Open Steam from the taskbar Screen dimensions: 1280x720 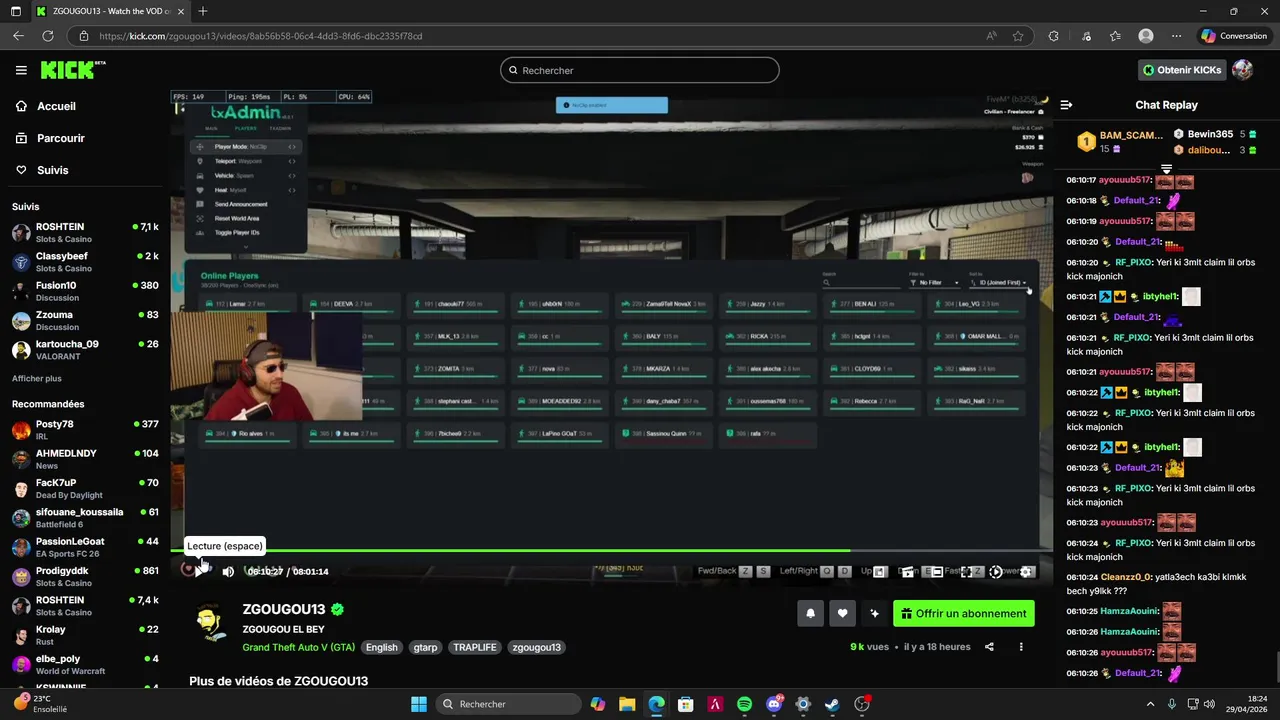832,704
